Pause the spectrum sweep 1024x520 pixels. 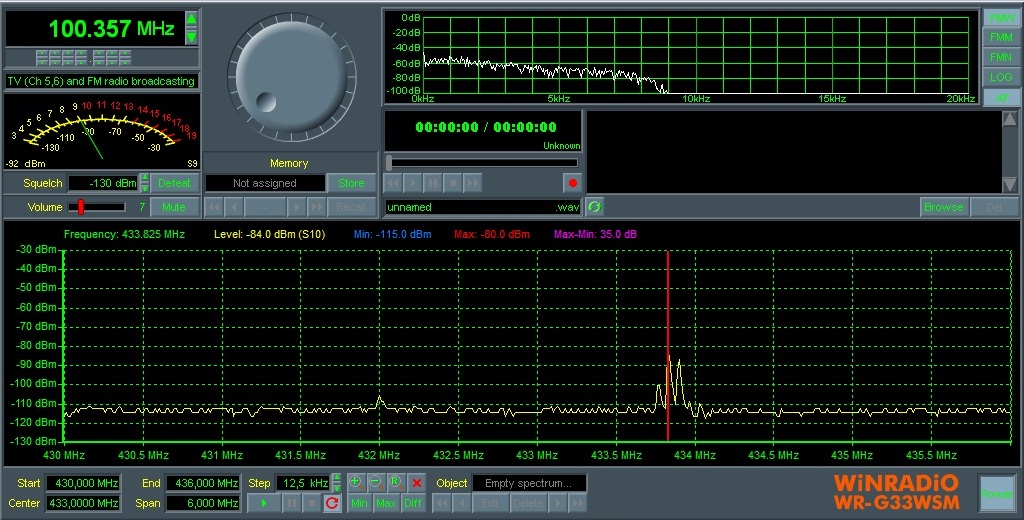point(292,504)
